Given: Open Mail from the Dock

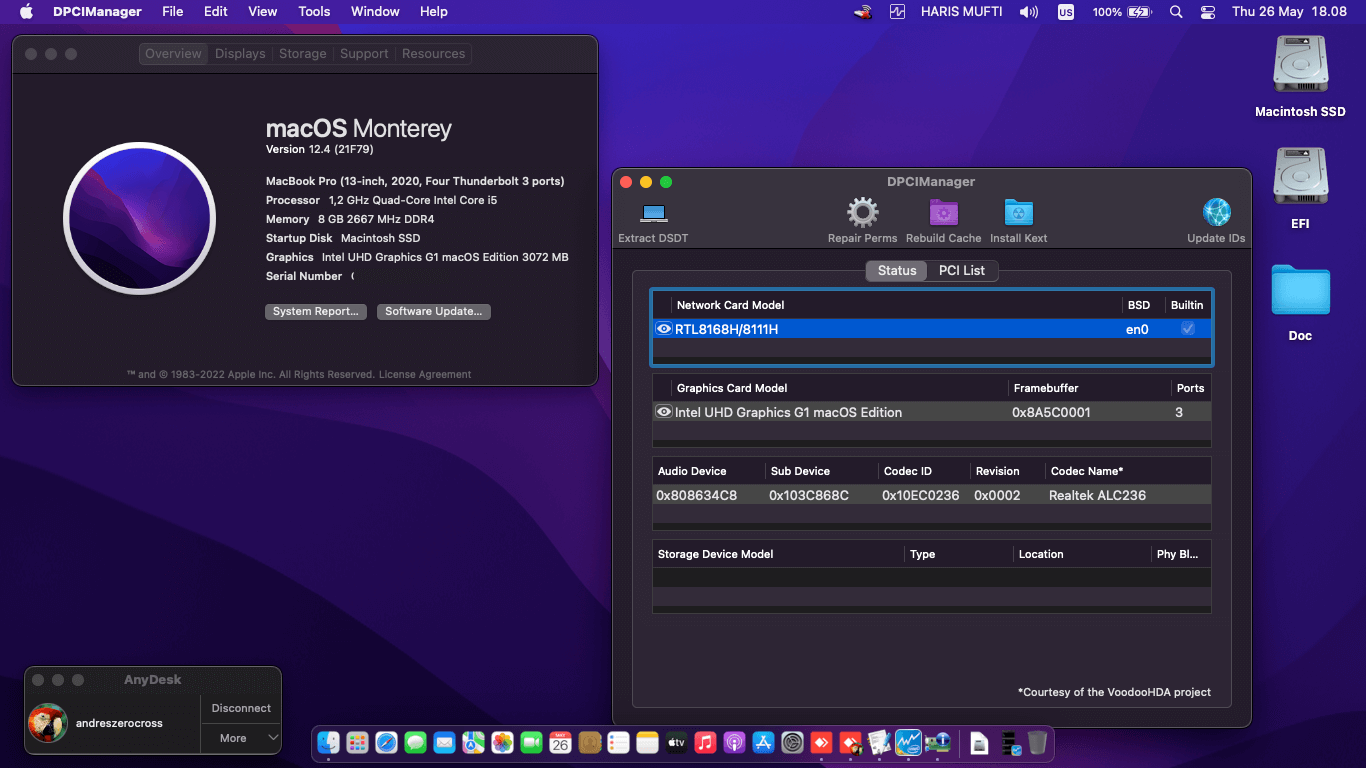Looking at the screenshot, I should tap(444, 742).
